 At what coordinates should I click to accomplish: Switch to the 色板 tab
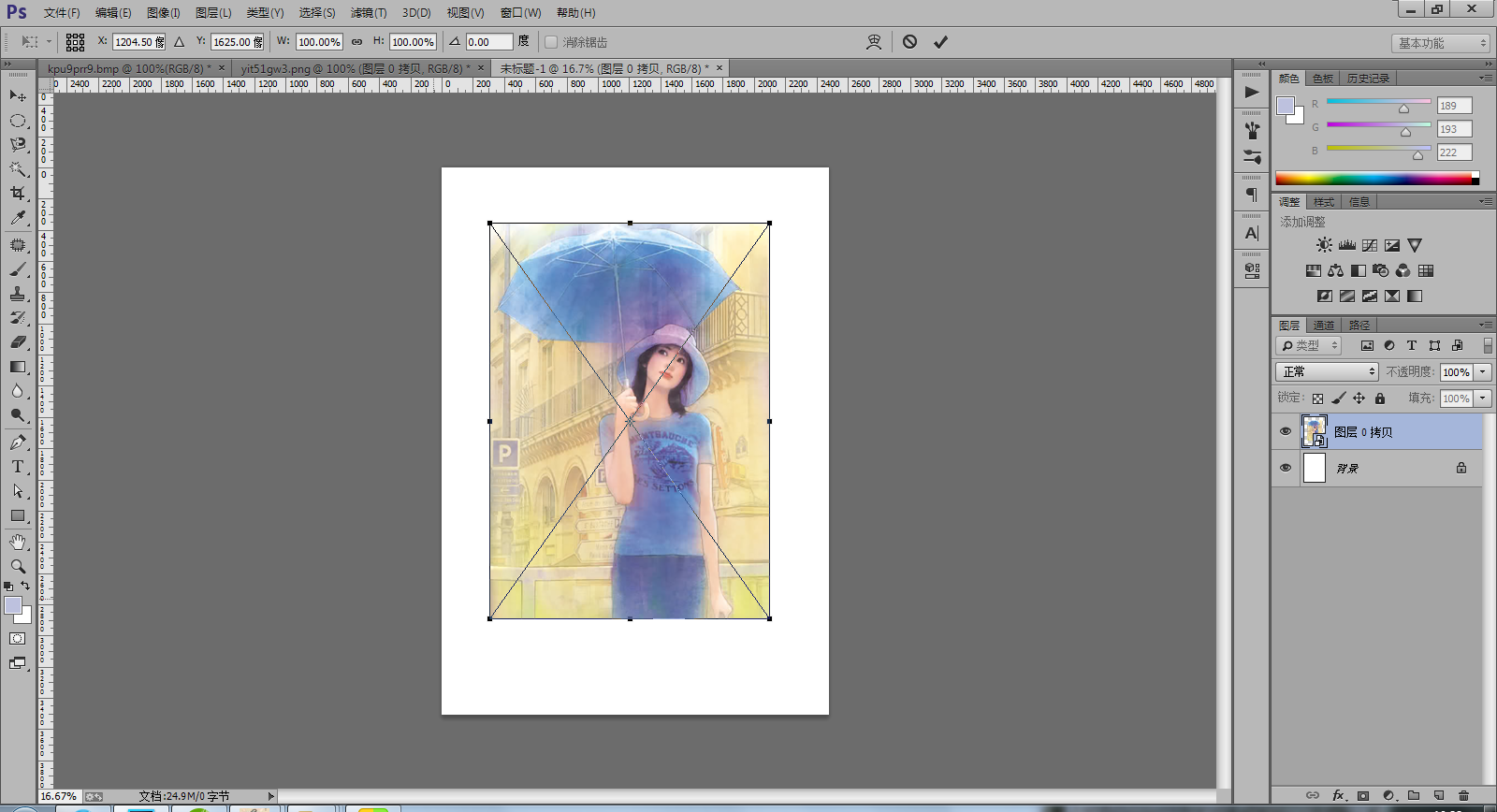(x=1323, y=79)
